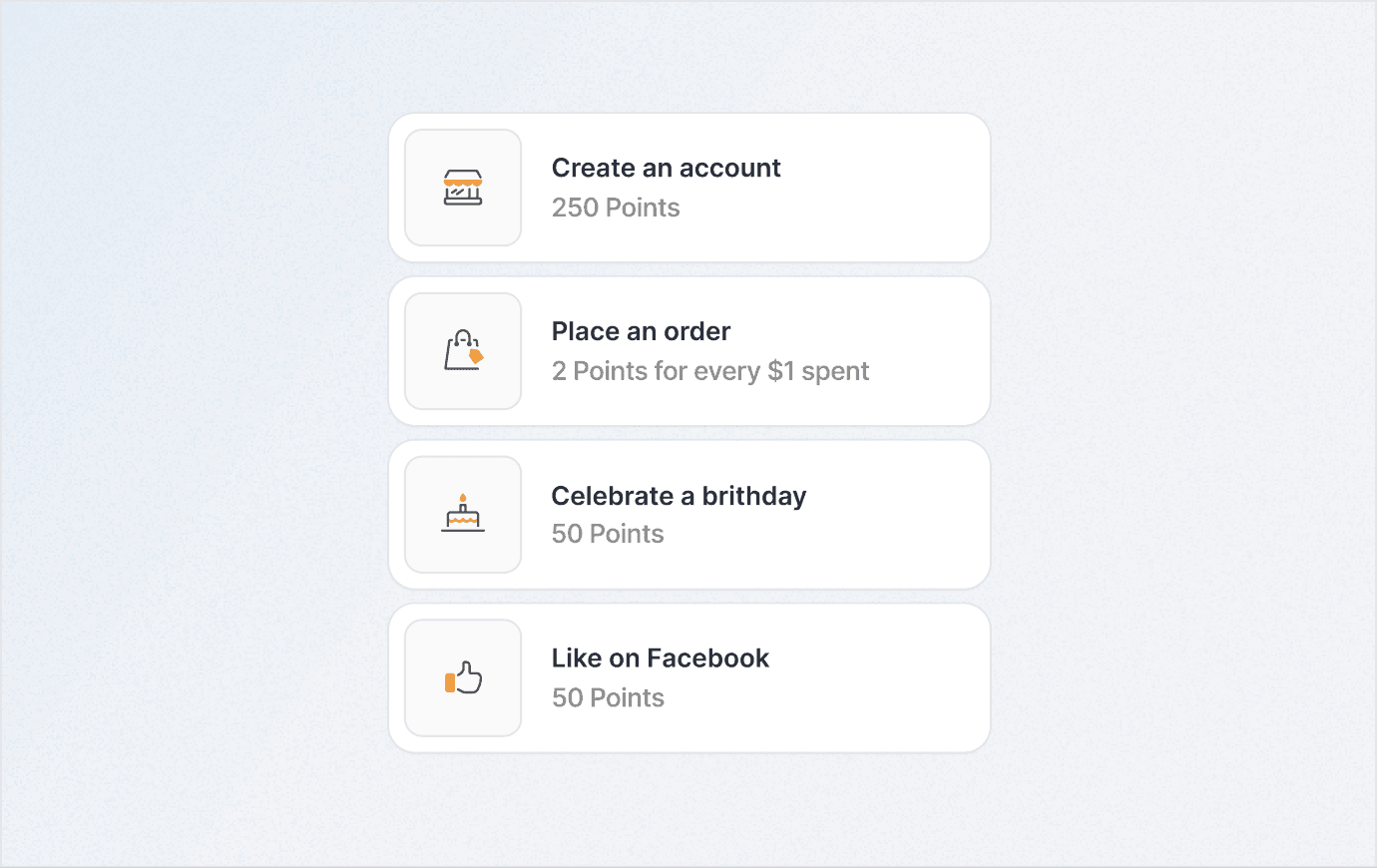Screen dimensions: 1377x868
Task: Open the Like on Facebook reward card
Action: tap(689, 678)
